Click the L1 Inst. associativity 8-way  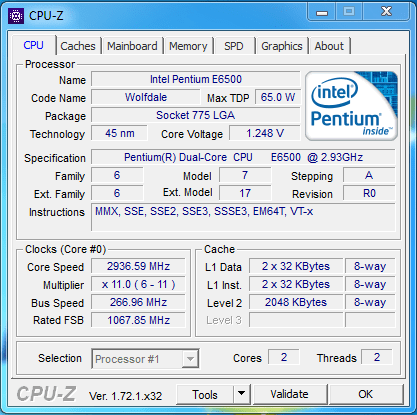pyautogui.click(x=370, y=284)
